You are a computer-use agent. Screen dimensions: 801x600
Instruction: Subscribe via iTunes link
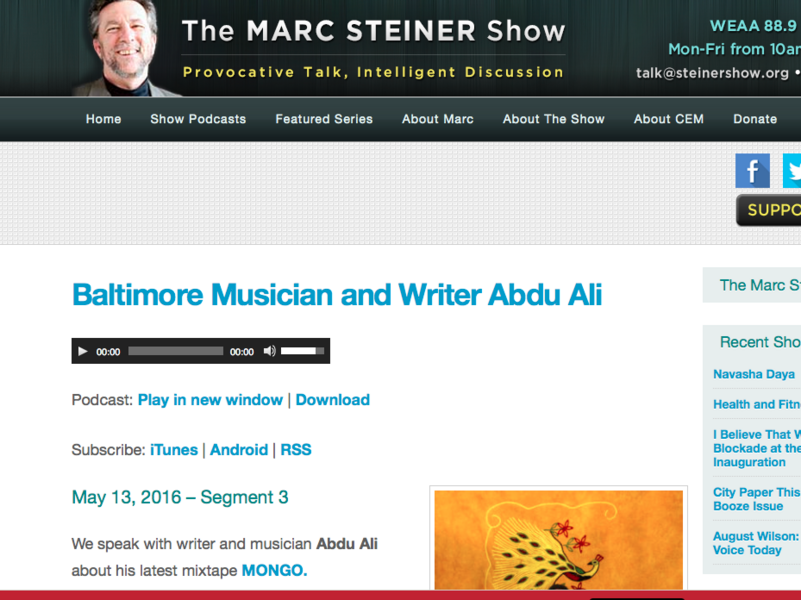174,450
